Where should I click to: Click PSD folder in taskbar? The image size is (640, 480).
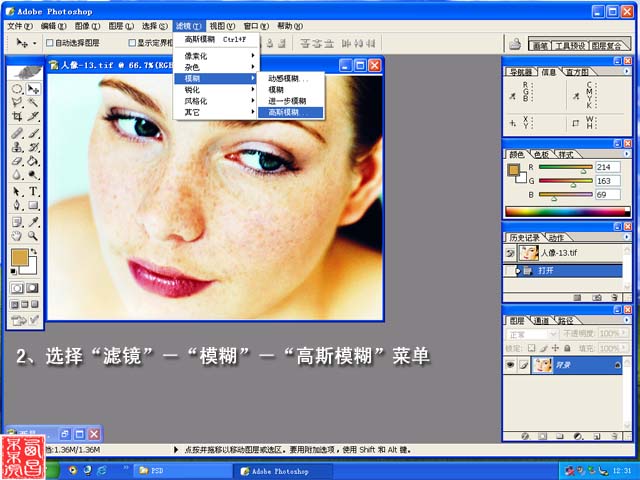click(x=183, y=471)
